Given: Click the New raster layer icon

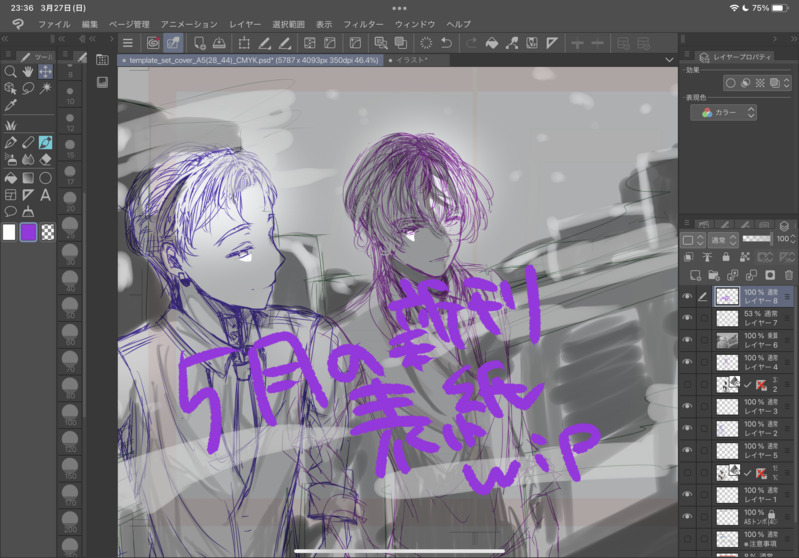Looking at the screenshot, I should pos(695,275).
